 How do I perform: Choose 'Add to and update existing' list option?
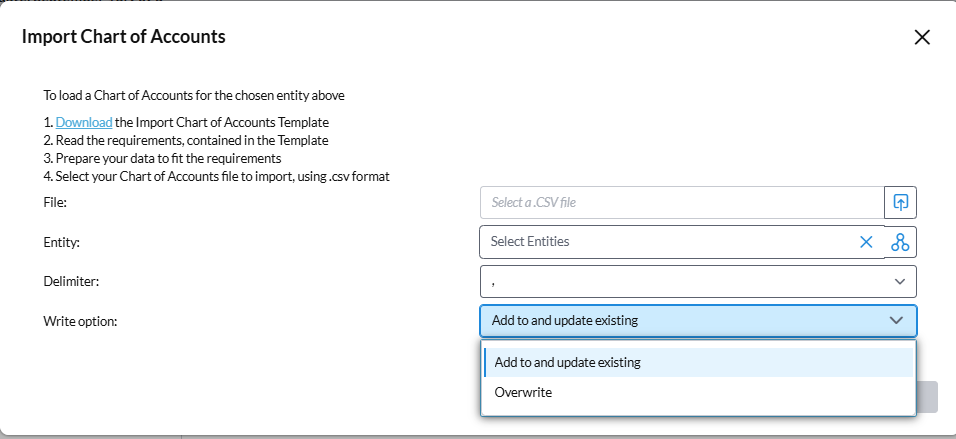pyautogui.click(x=568, y=362)
